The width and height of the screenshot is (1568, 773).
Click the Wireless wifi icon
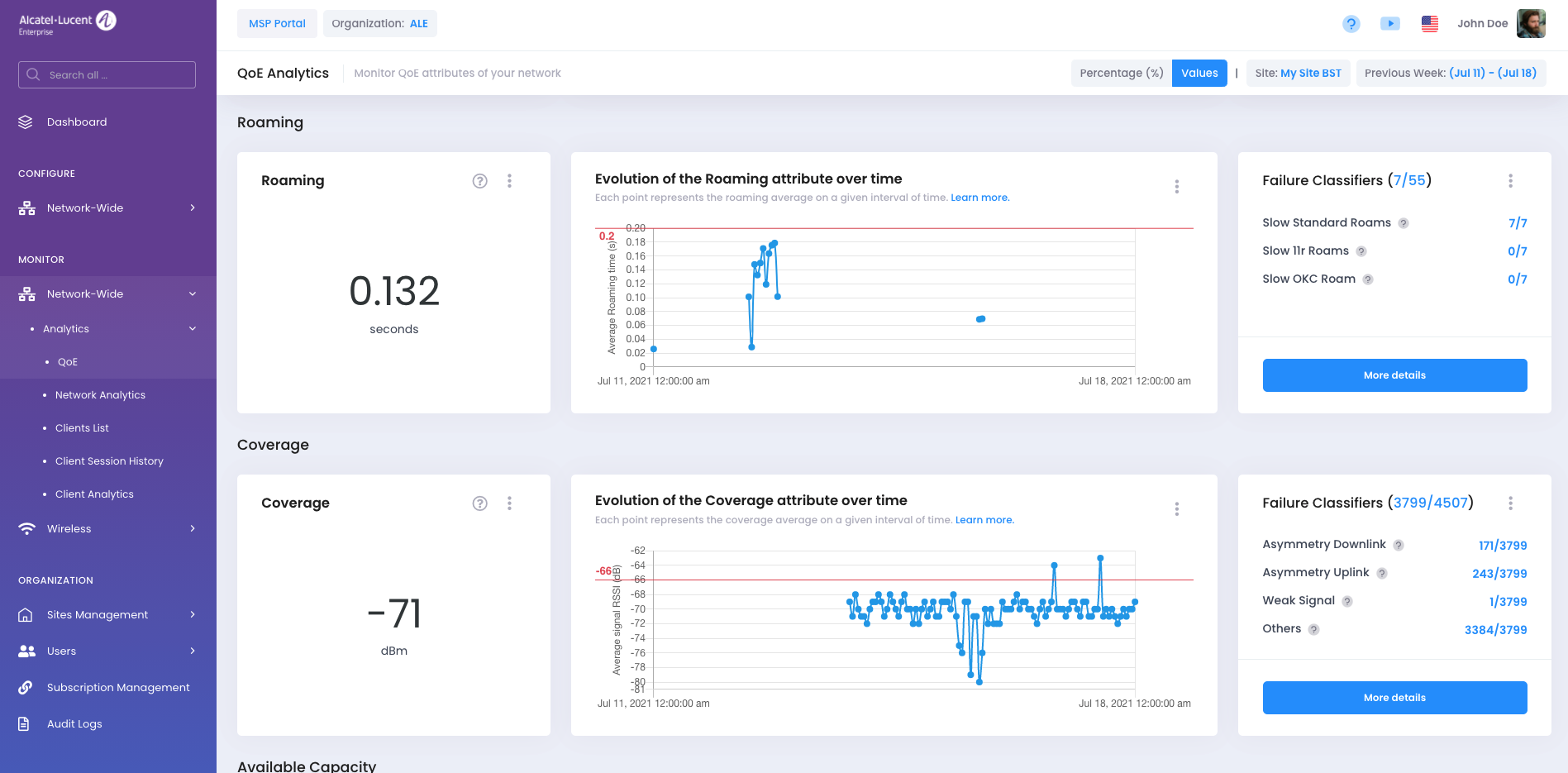point(26,528)
